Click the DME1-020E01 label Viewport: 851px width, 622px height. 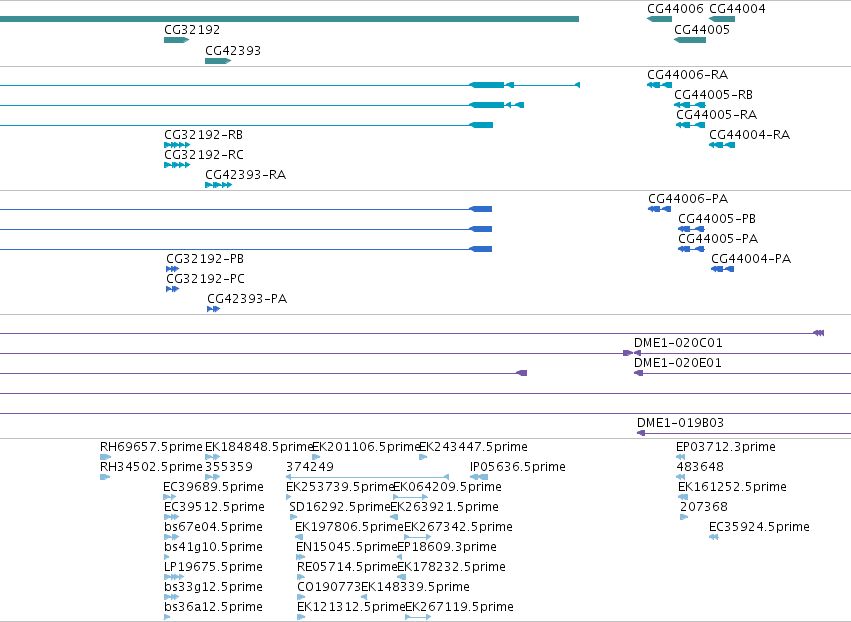(x=678, y=363)
